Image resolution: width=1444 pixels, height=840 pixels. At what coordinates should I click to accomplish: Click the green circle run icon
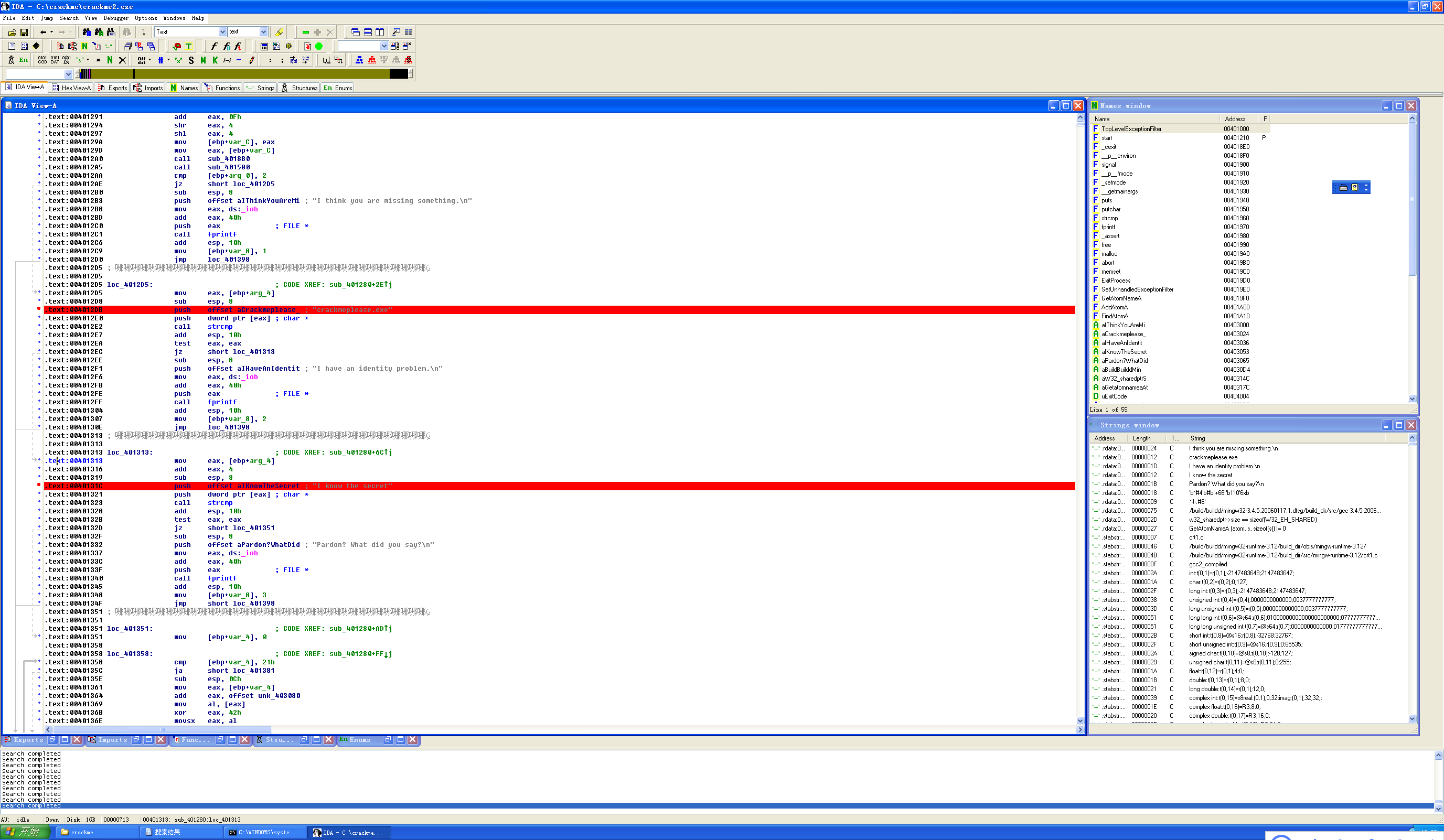(319, 47)
